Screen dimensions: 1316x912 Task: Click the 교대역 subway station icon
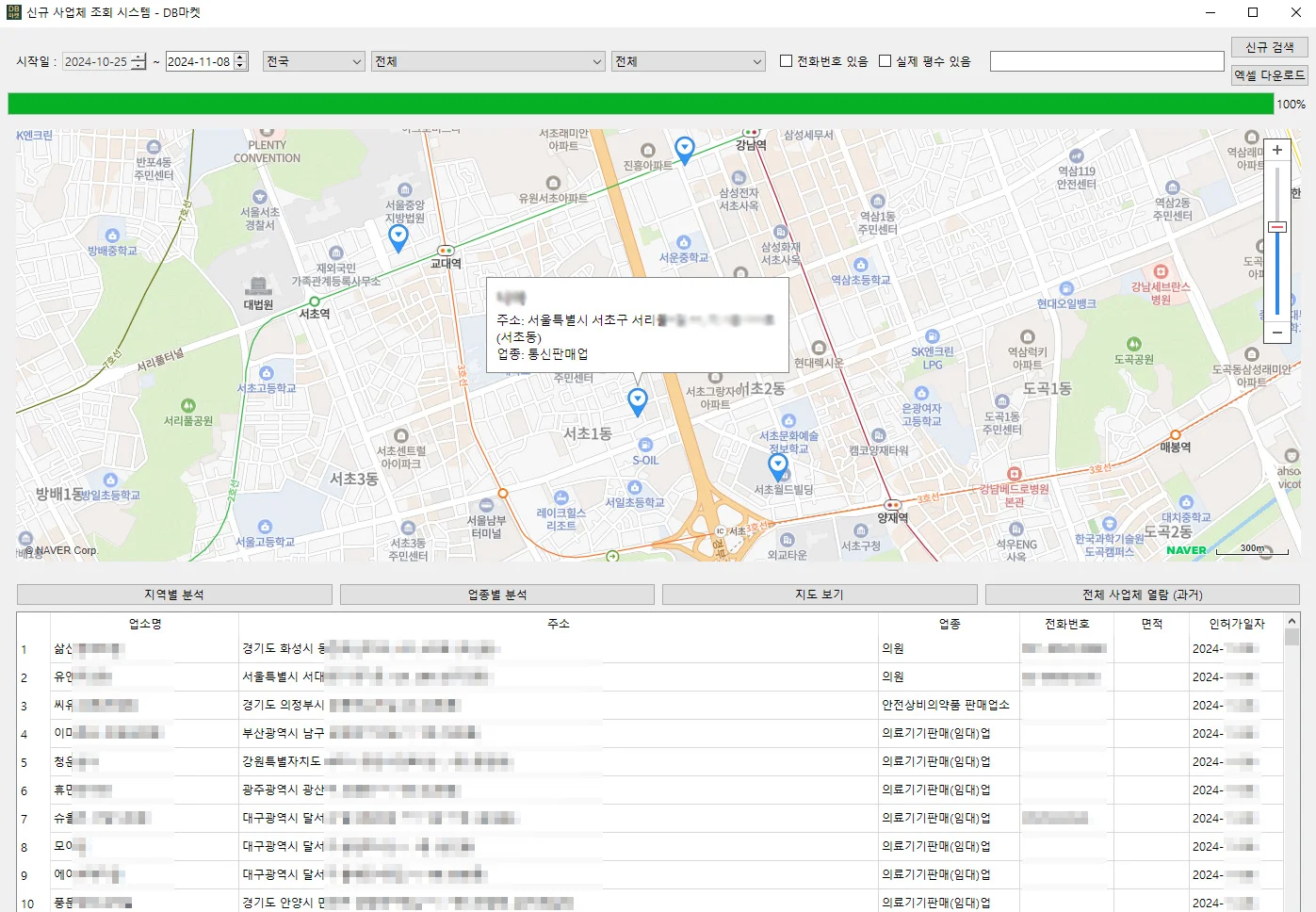(444, 250)
